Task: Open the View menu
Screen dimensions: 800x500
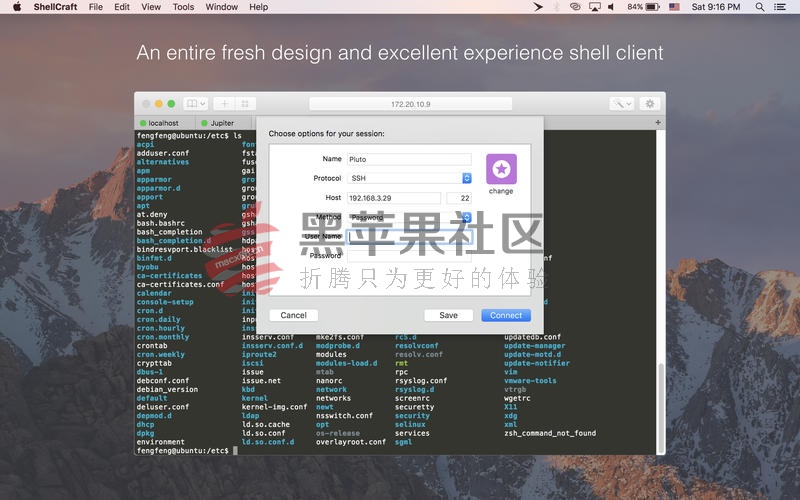Action: coord(151,7)
